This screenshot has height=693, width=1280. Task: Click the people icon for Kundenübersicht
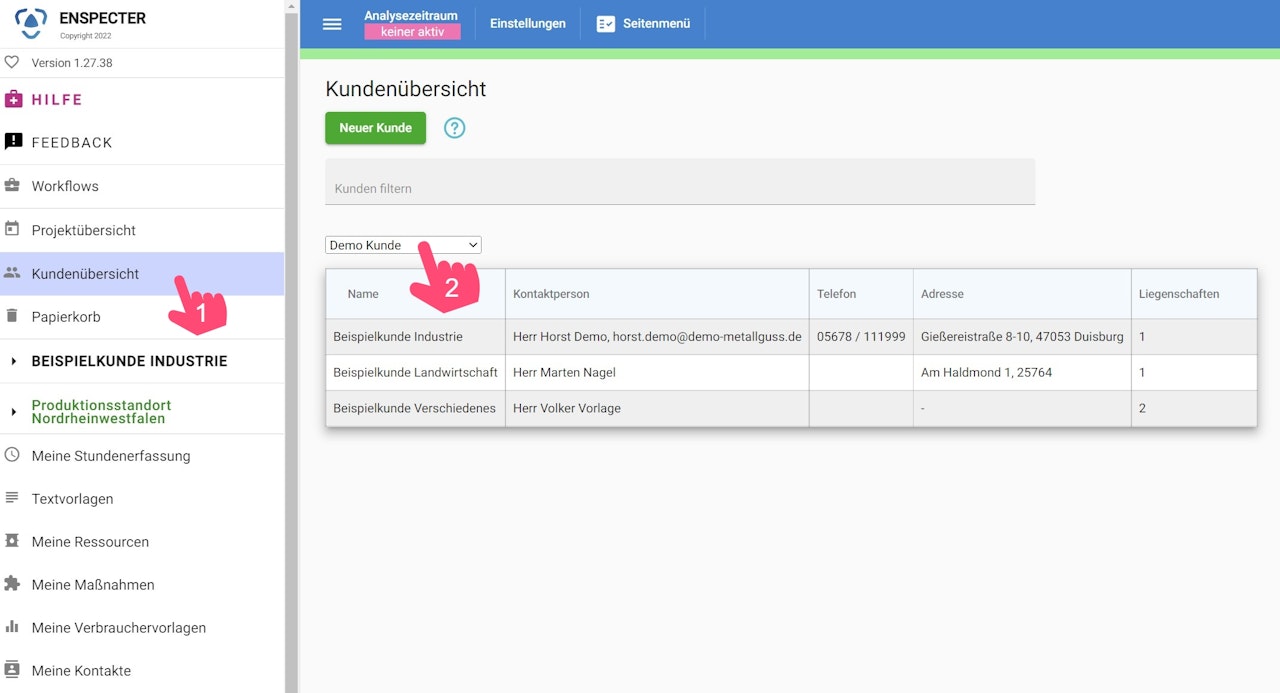[12, 272]
